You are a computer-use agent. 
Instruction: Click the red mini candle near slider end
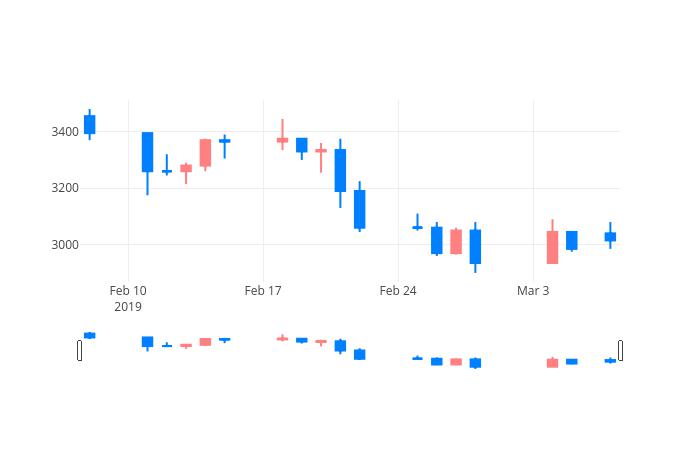(552, 362)
